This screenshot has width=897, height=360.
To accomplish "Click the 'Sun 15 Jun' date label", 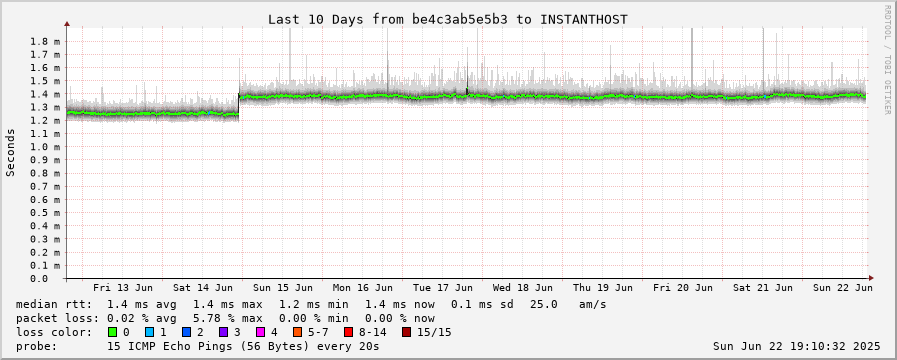I will click(283, 287).
